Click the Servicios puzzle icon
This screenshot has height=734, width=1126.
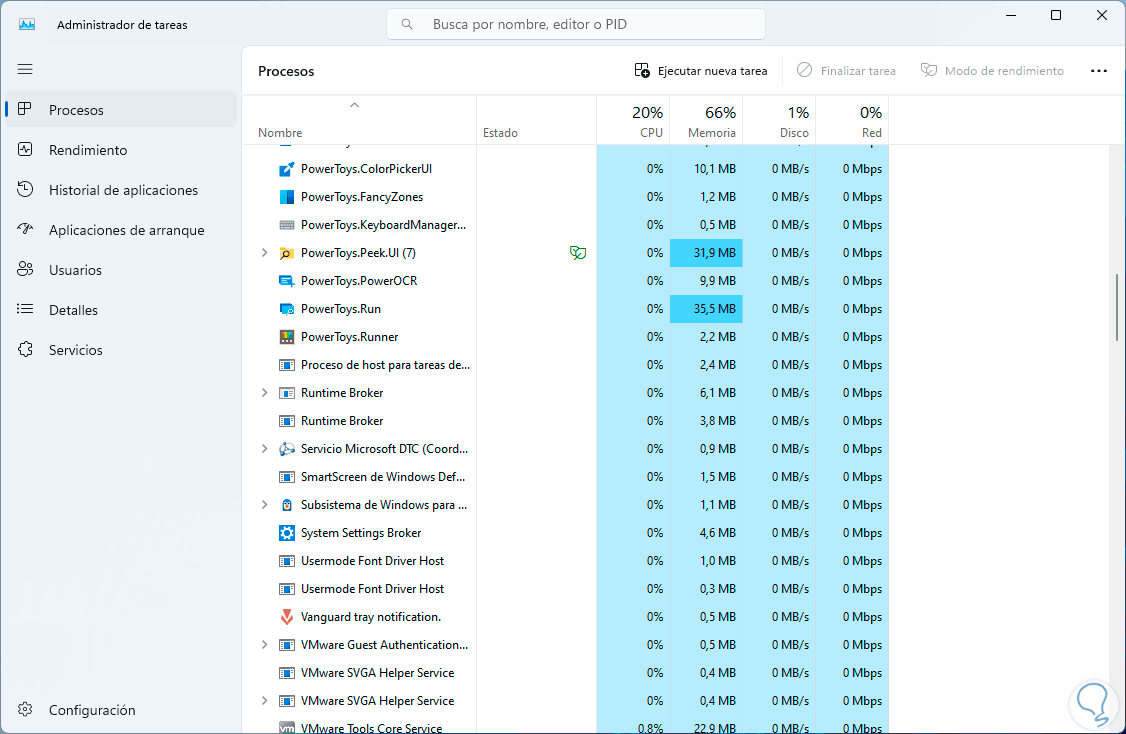pos(25,350)
